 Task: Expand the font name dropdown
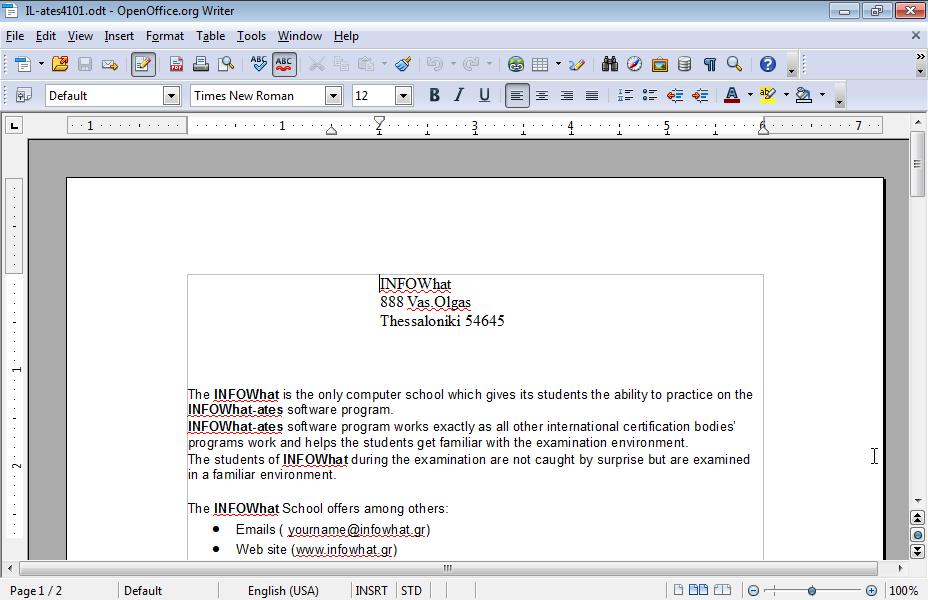[334, 95]
